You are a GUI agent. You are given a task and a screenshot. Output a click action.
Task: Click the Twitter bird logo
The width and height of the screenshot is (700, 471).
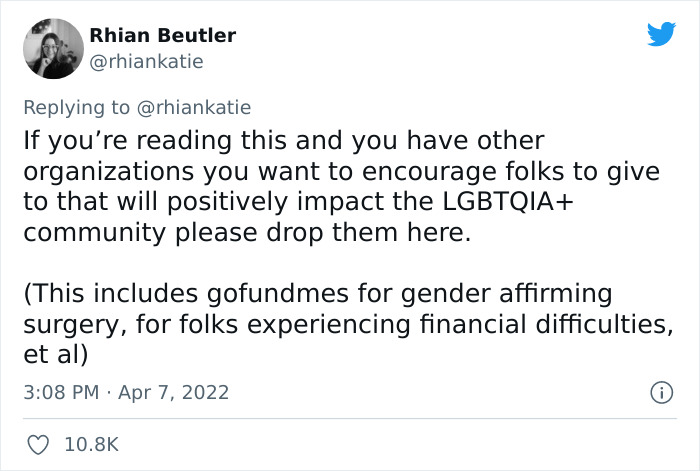661,35
